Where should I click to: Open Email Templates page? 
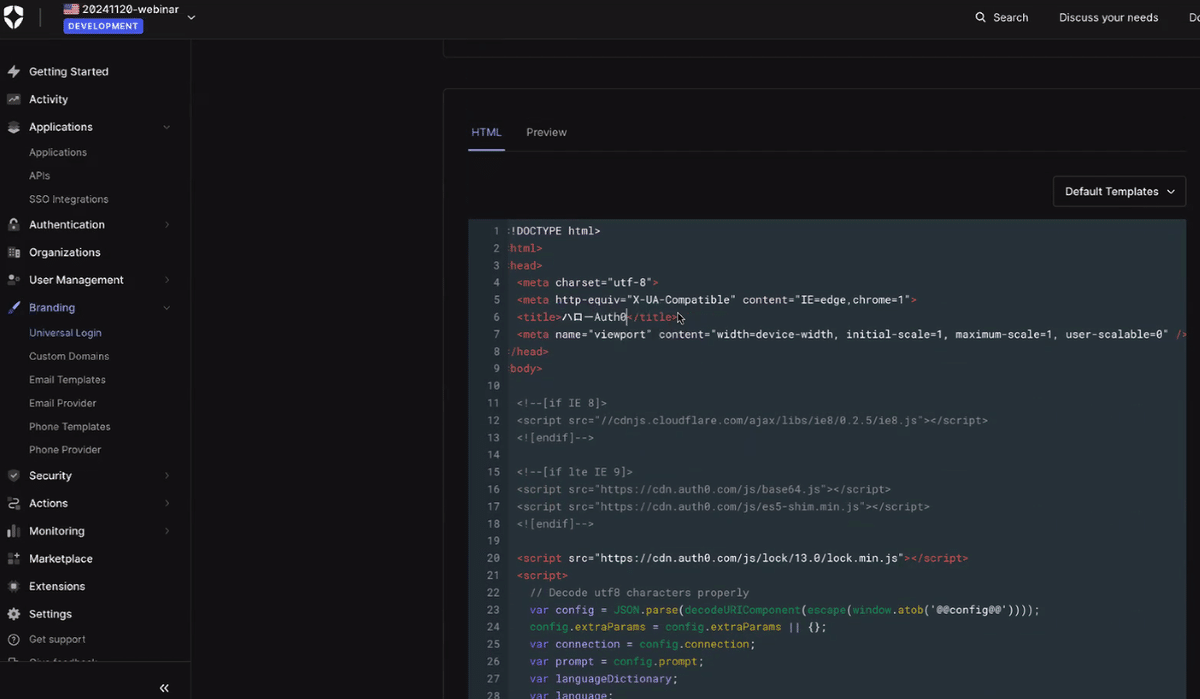pos(67,380)
